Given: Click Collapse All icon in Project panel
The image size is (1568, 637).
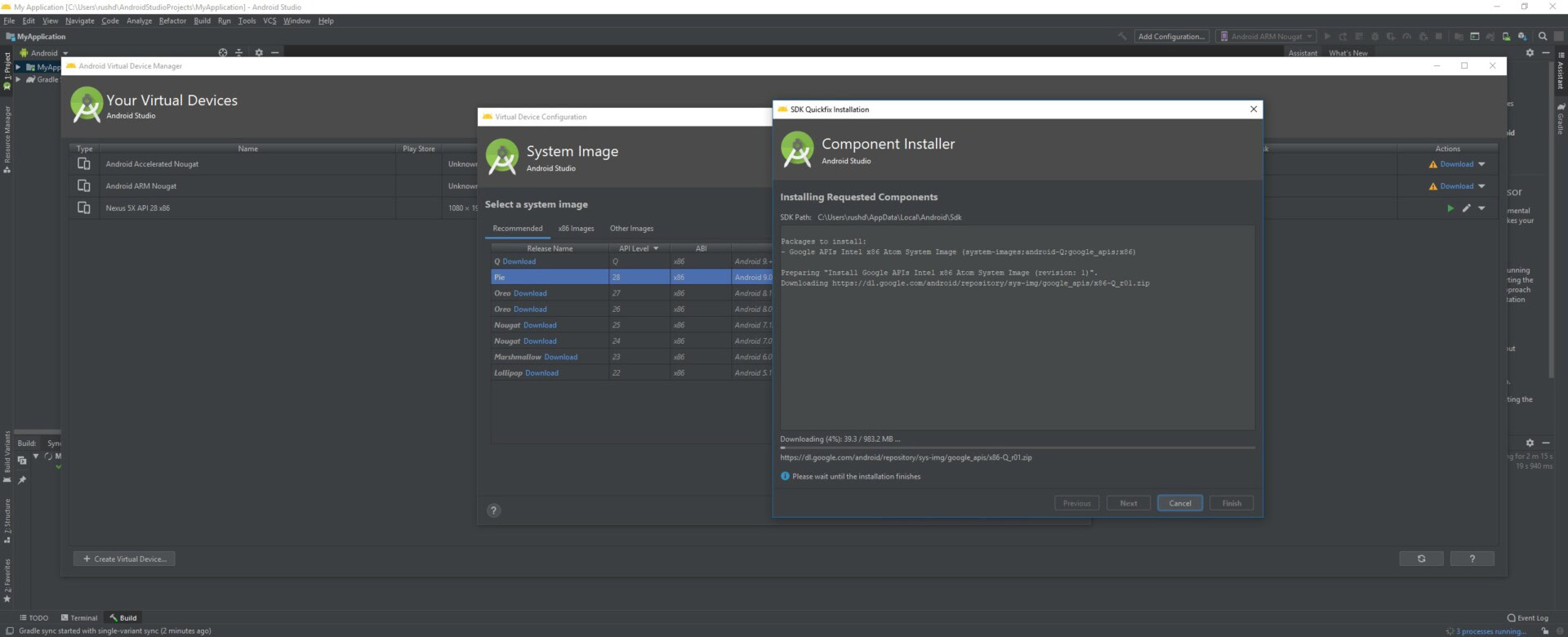Looking at the screenshot, I should pos(239,52).
